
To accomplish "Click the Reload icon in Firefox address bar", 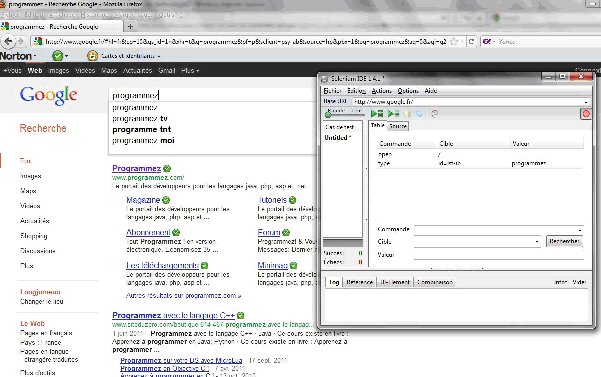I will (x=471, y=41).
